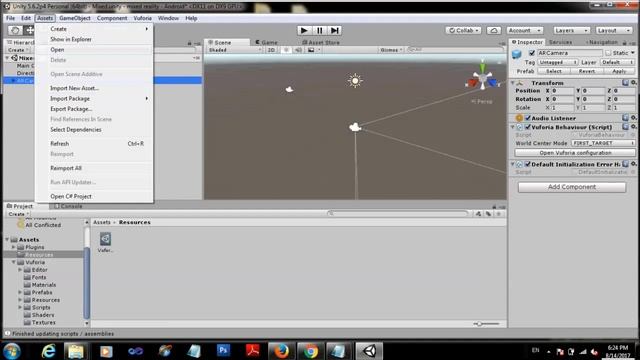The image size is (640, 360).
Task: Toggle 2D view mode in Scene
Action: 271,50
